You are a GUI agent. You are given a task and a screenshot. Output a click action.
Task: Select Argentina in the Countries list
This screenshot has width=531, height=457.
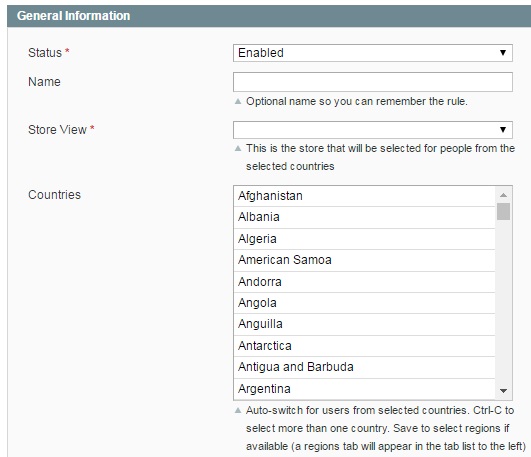[364, 389]
